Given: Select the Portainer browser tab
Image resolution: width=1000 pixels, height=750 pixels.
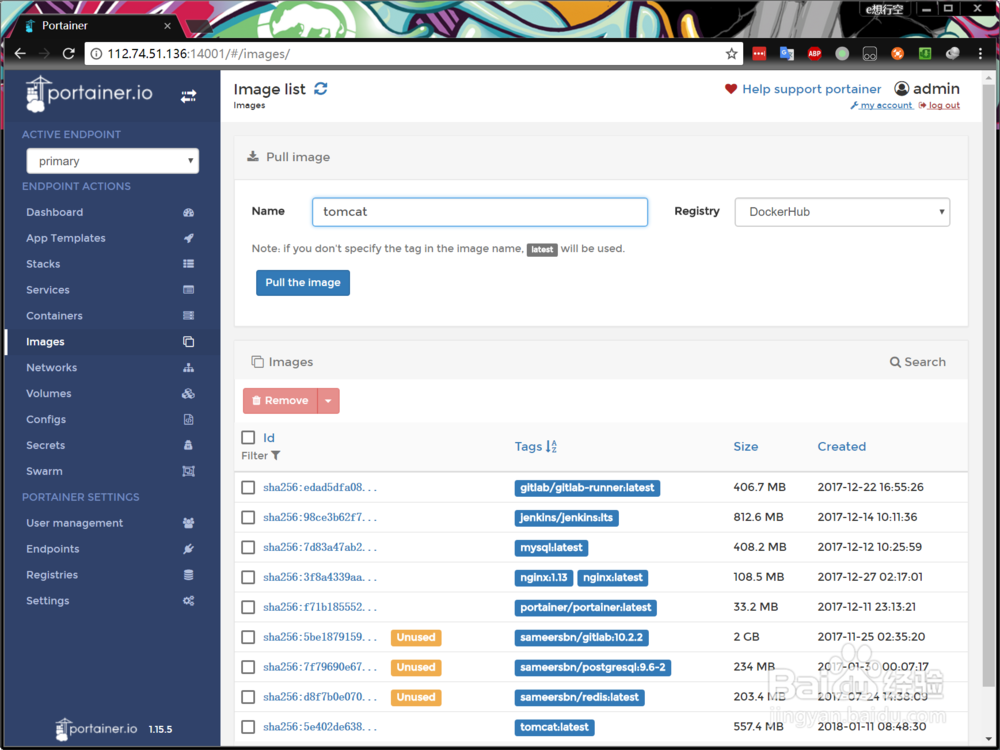Looking at the screenshot, I should [x=96, y=26].
